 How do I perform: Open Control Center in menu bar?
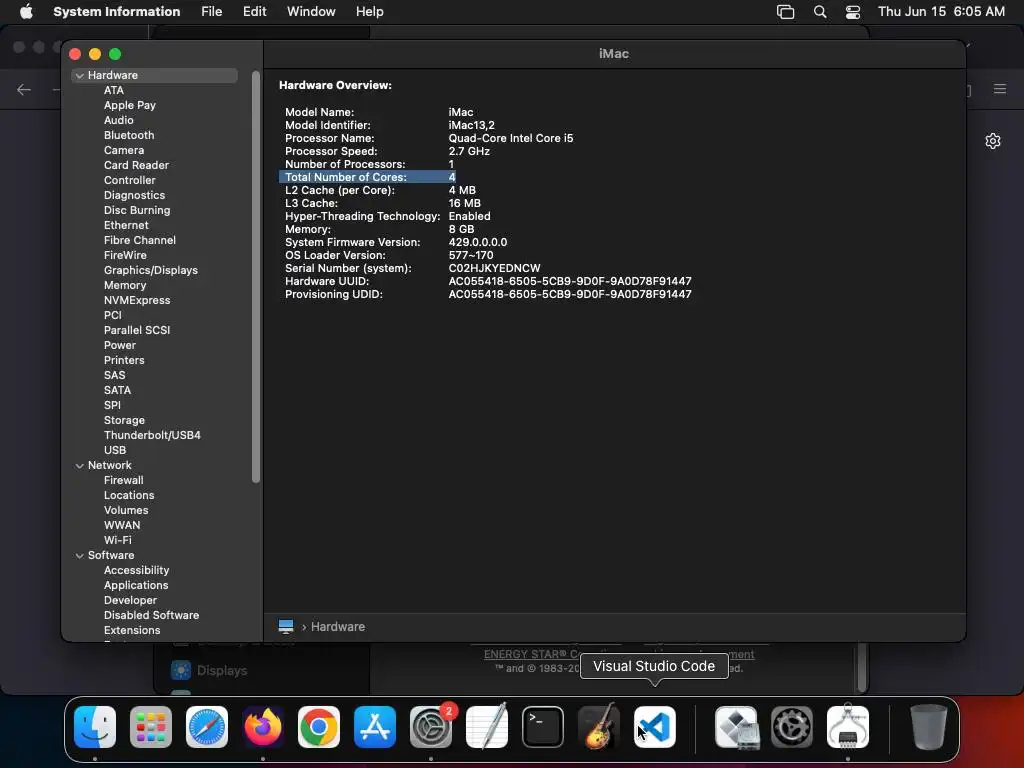click(x=853, y=12)
